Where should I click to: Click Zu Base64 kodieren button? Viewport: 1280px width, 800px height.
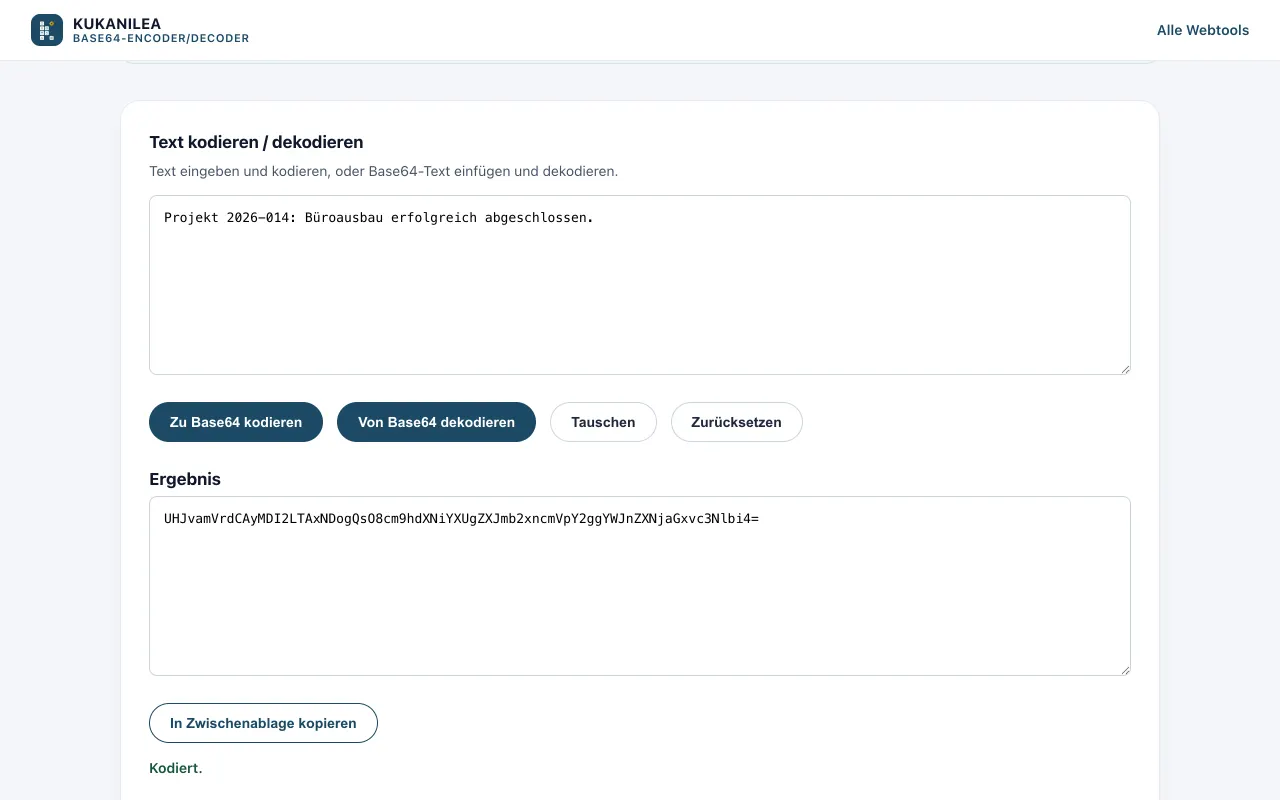click(x=236, y=422)
